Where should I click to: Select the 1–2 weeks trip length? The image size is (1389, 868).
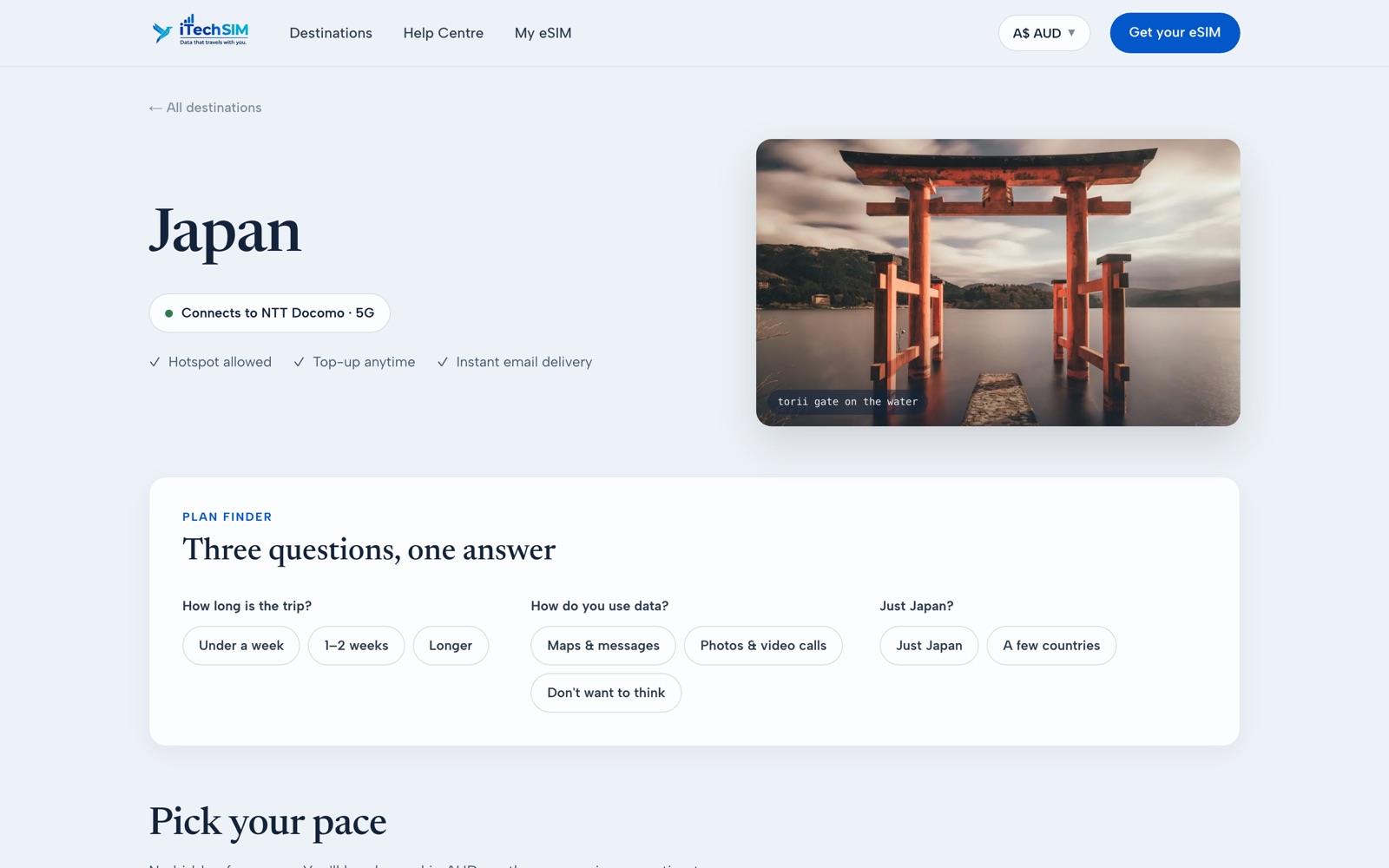(356, 646)
